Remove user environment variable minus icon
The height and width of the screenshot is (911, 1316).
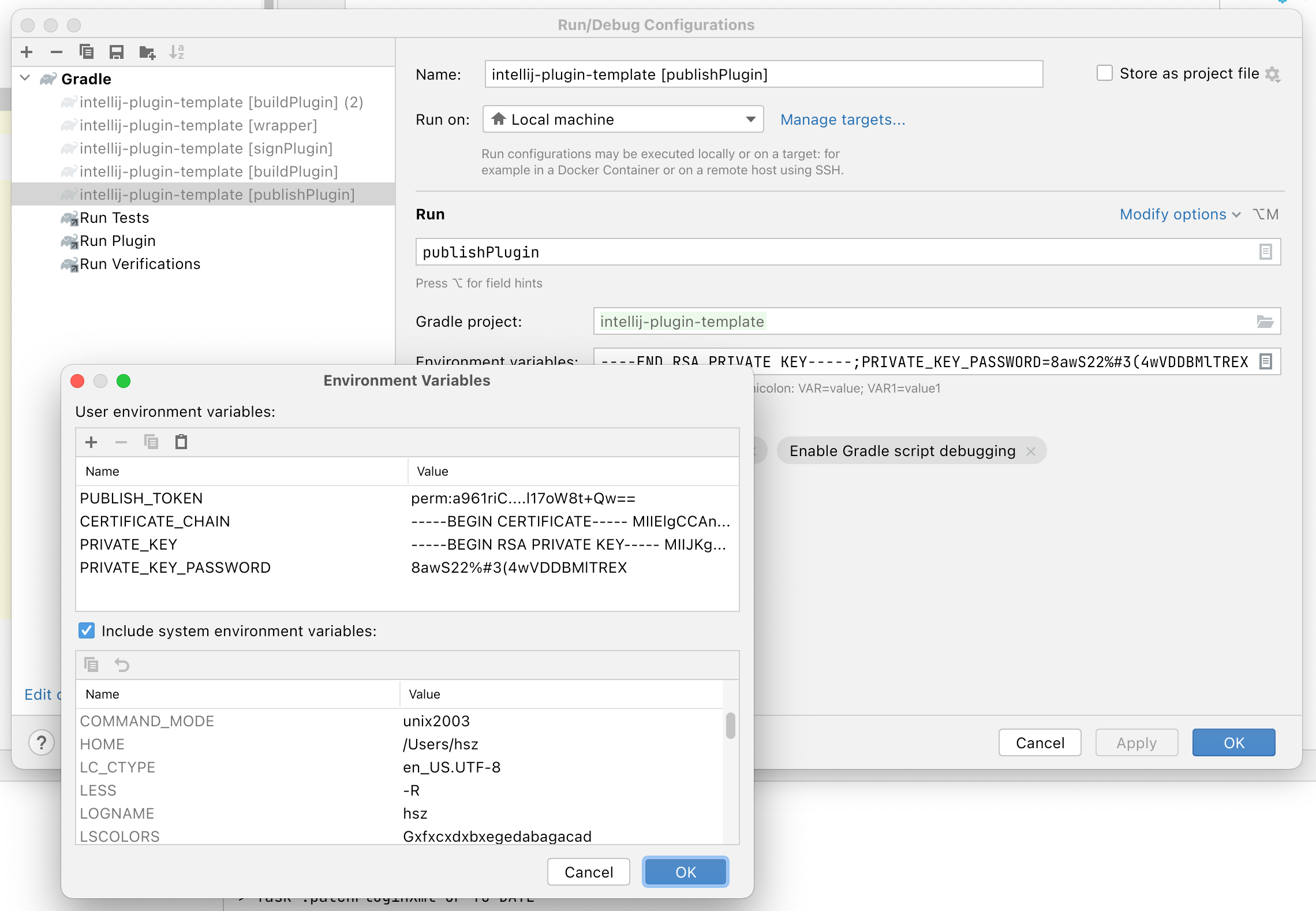pos(121,443)
